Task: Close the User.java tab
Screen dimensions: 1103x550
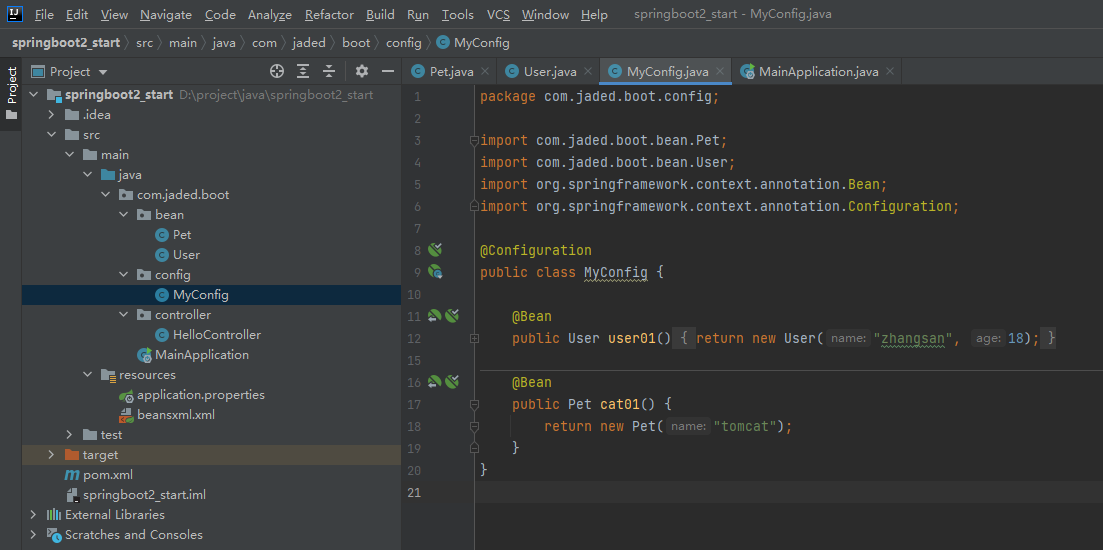Action: 588,72
